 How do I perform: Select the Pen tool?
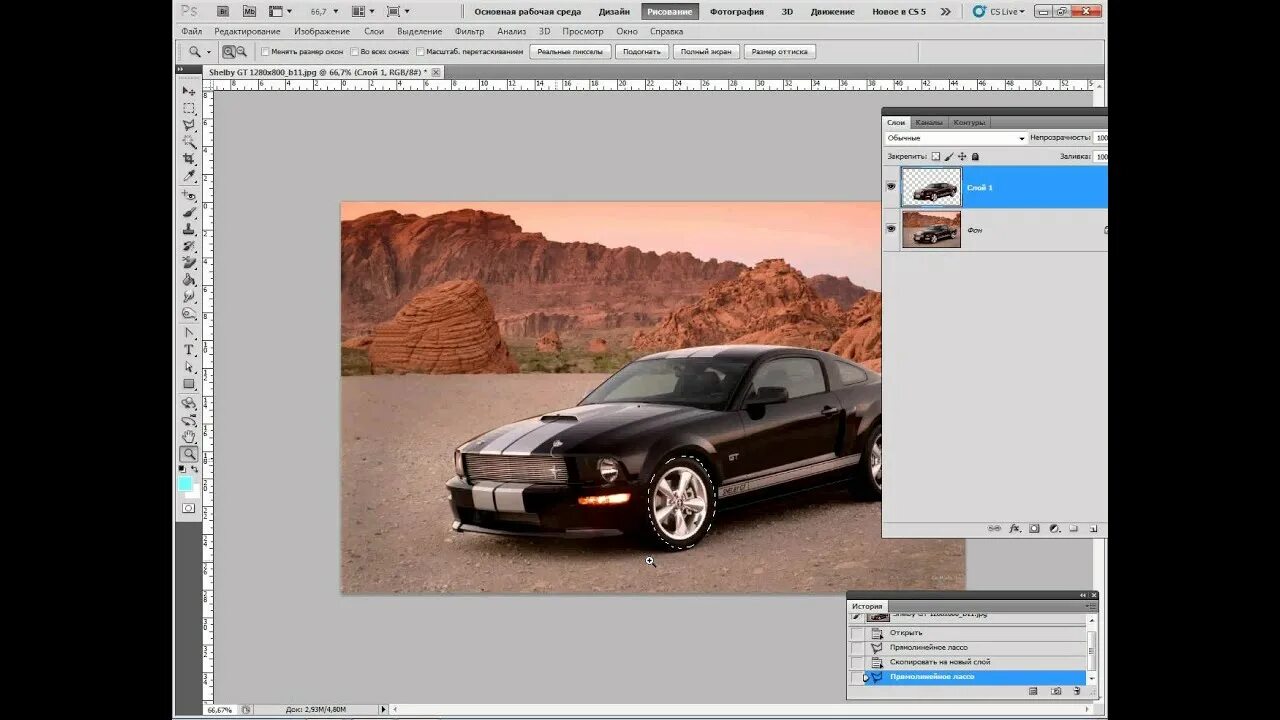(189, 333)
